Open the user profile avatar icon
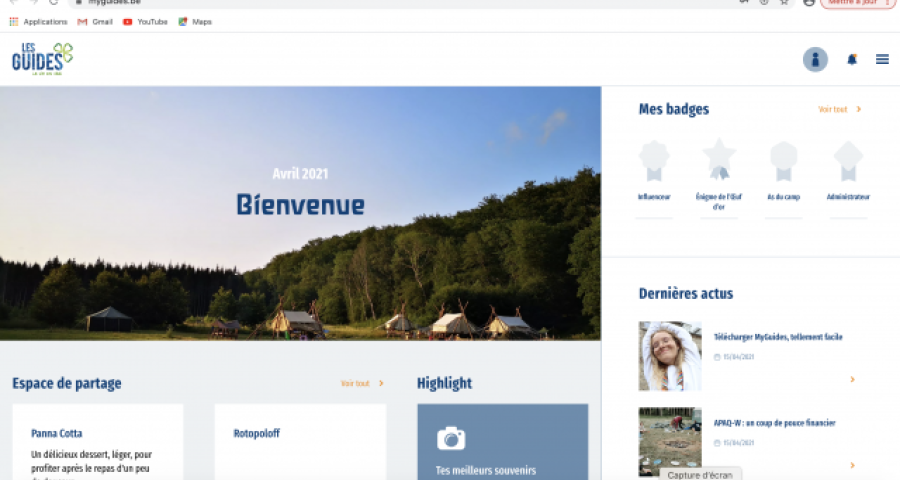 click(x=815, y=59)
